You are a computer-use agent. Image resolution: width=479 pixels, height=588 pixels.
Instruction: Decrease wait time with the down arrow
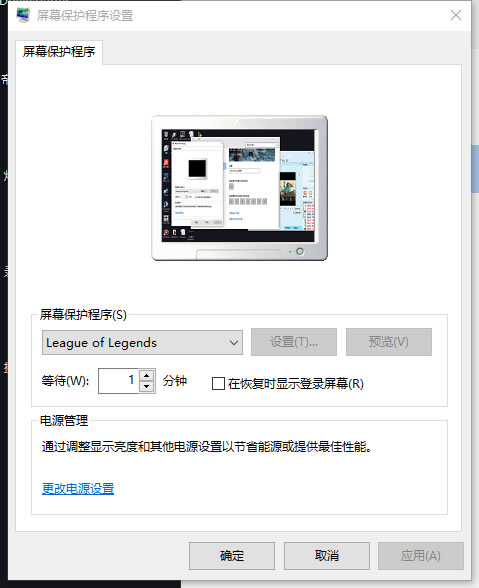[147, 386]
